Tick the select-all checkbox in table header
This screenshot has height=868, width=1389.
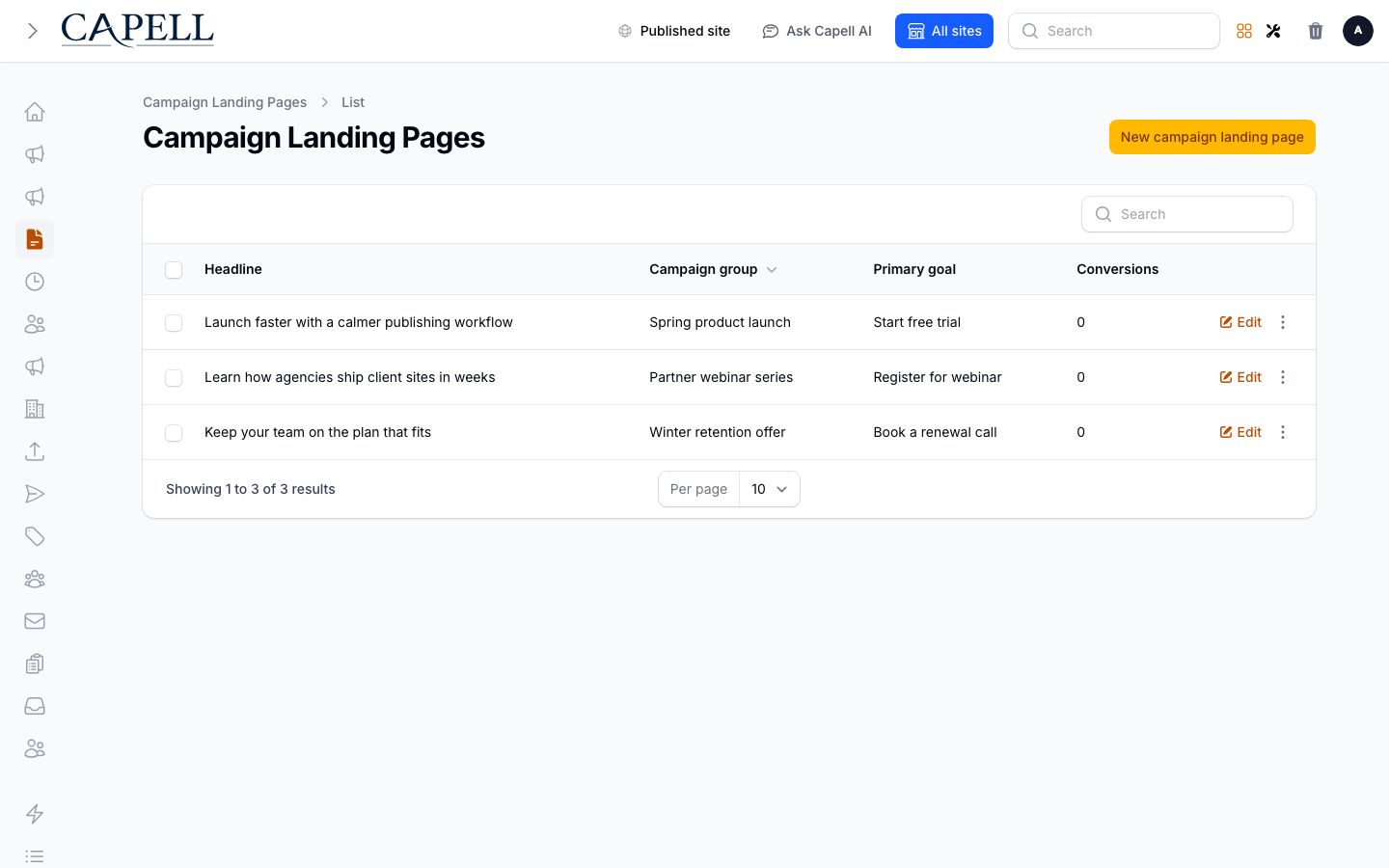pos(174,270)
